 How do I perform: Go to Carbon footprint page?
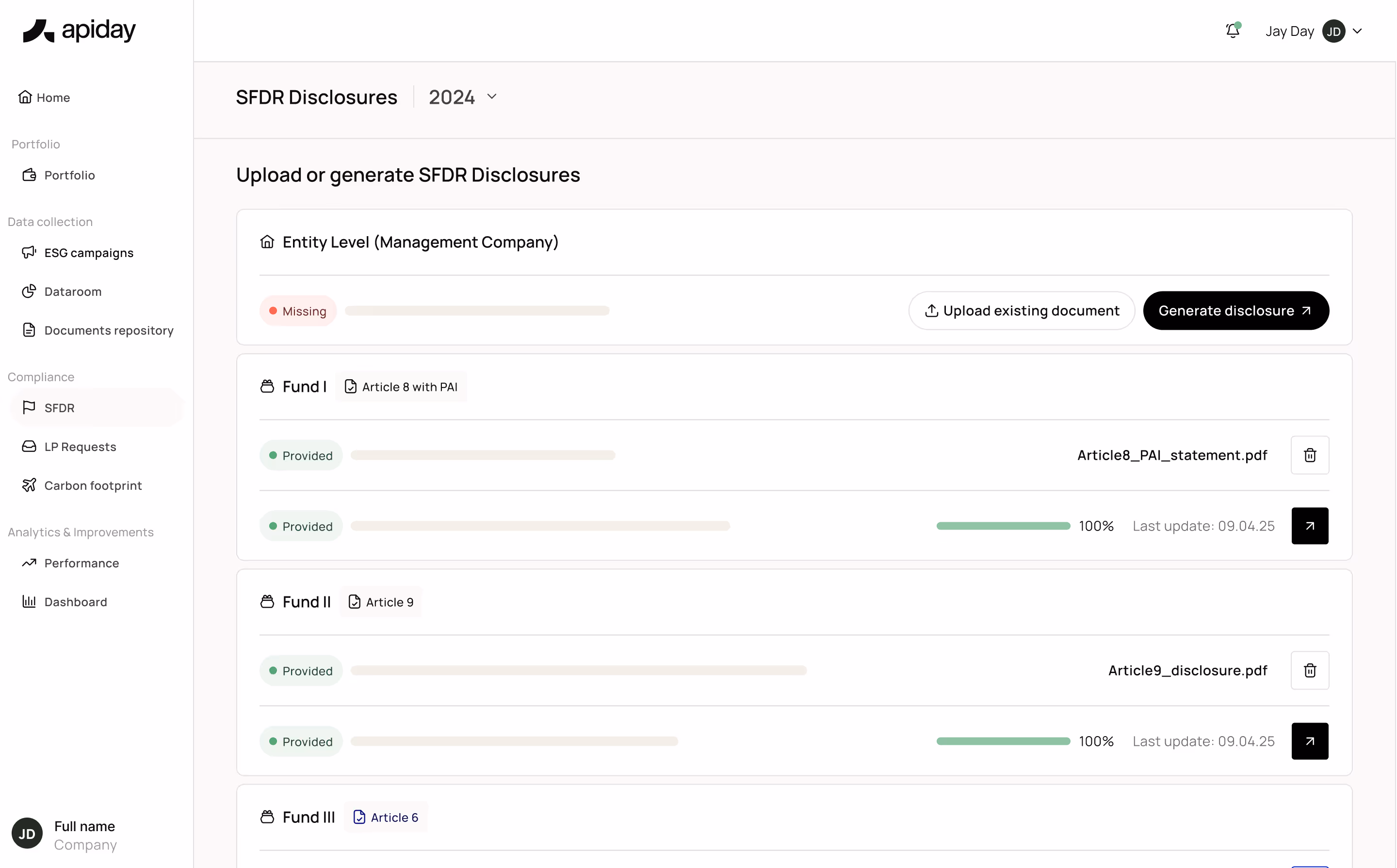pos(93,486)
